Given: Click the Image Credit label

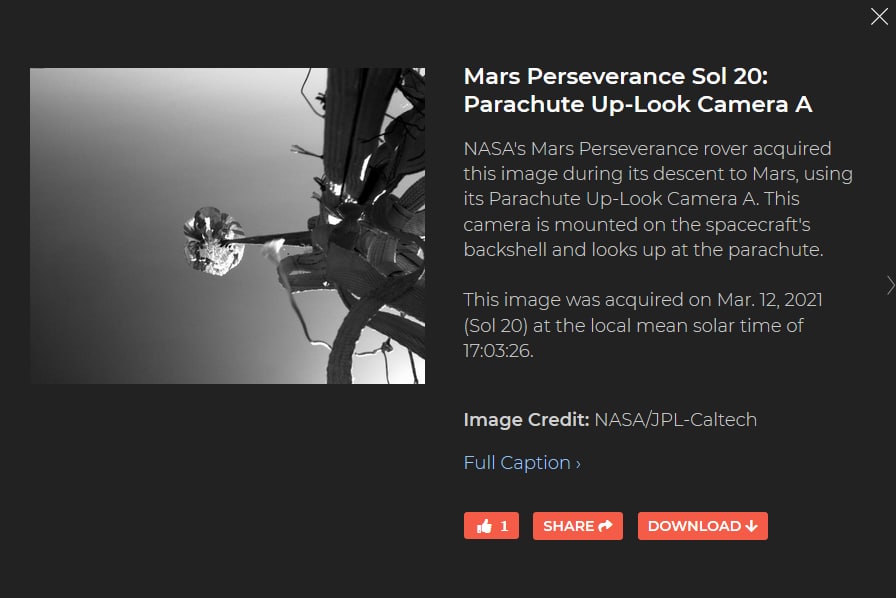Looking at the screenshot, I should click(x=526, y=420).
